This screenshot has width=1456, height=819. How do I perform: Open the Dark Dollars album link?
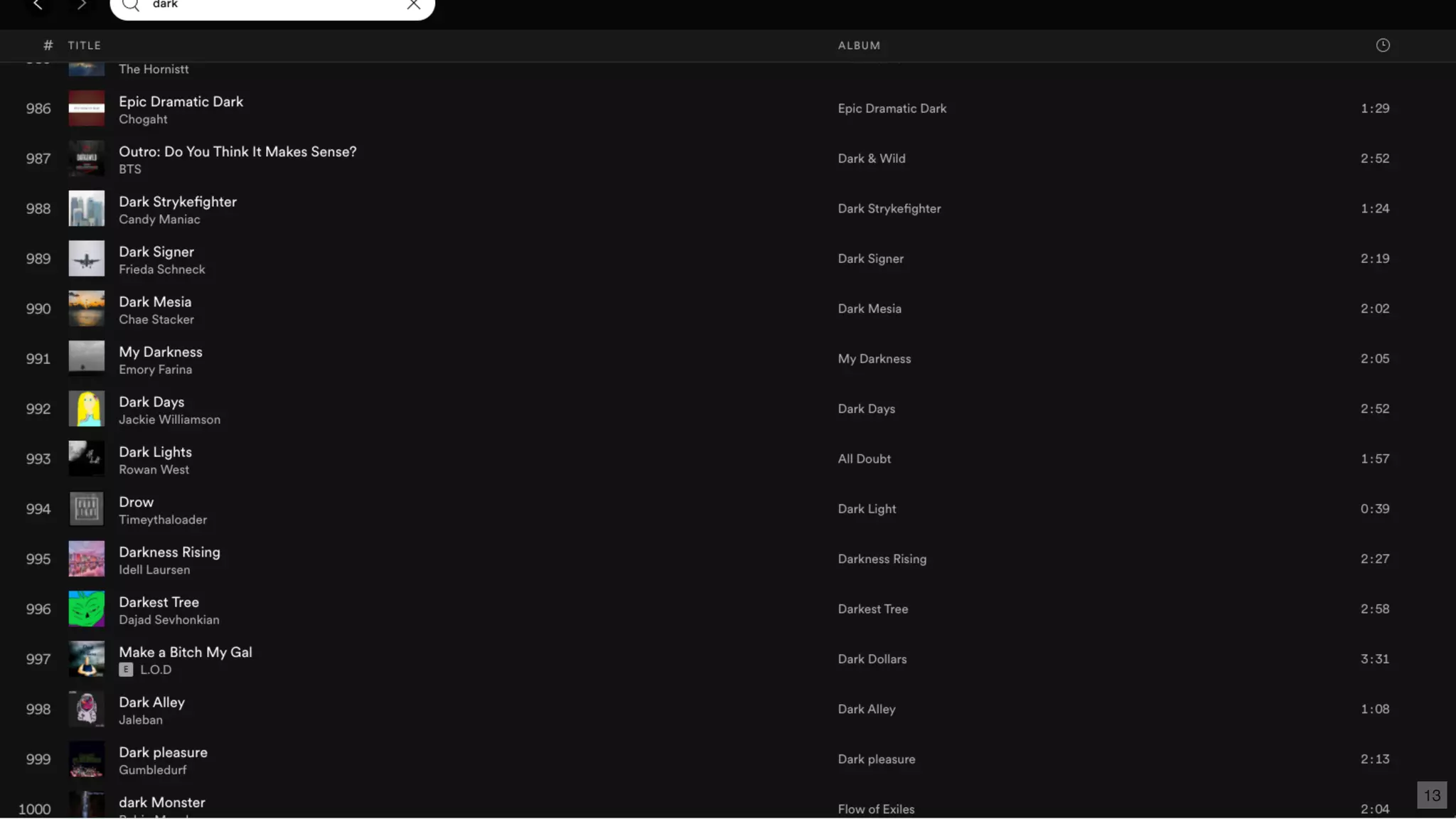(872, 659)
